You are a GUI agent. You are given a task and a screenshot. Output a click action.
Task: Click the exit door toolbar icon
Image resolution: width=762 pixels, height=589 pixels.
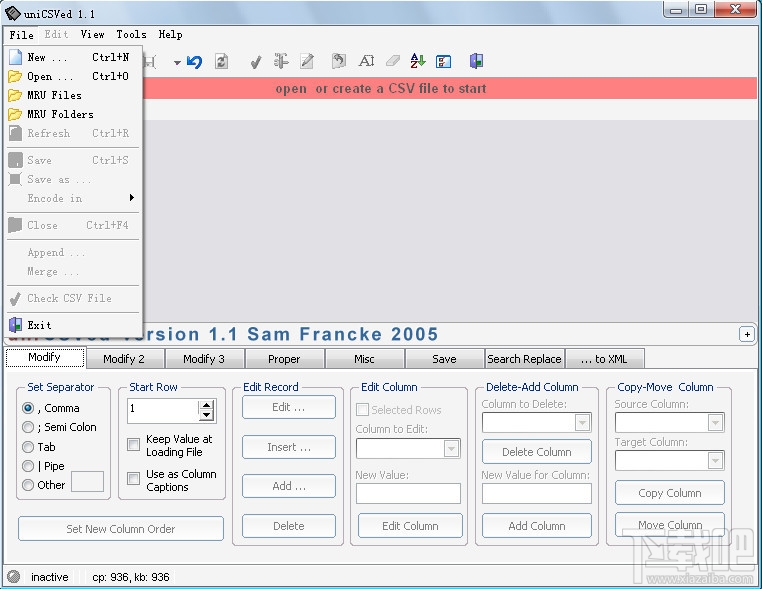(x=476, y=61)
